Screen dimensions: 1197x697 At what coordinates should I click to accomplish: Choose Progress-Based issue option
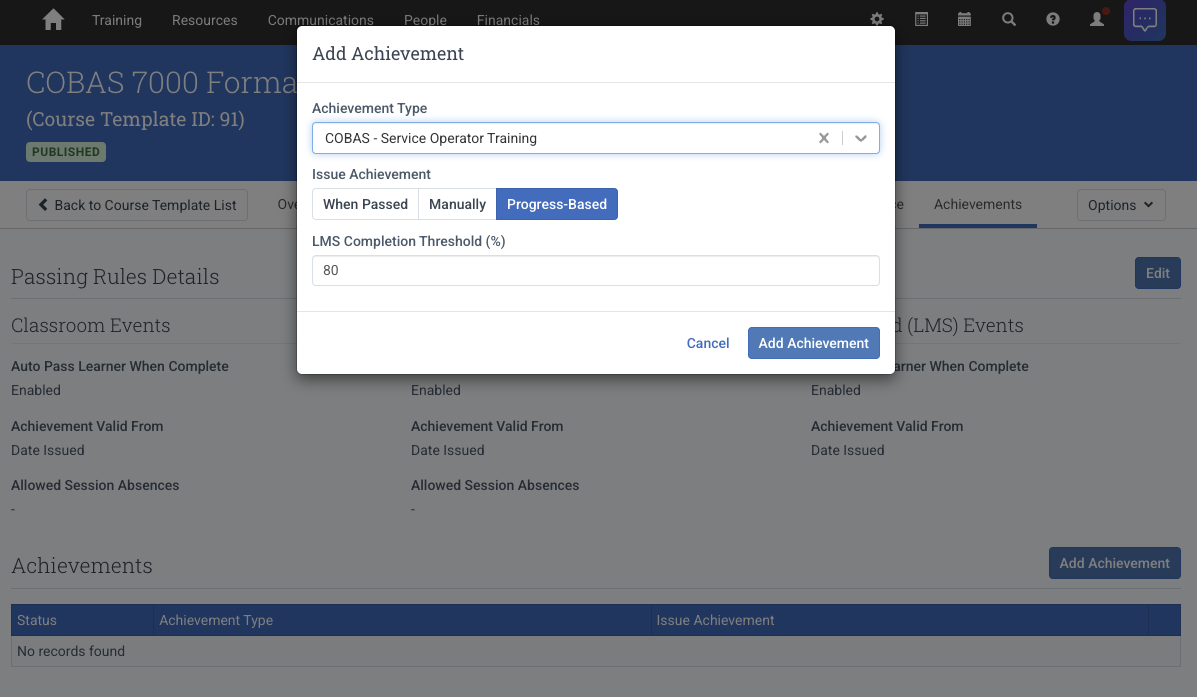click(x=557, y=204)
